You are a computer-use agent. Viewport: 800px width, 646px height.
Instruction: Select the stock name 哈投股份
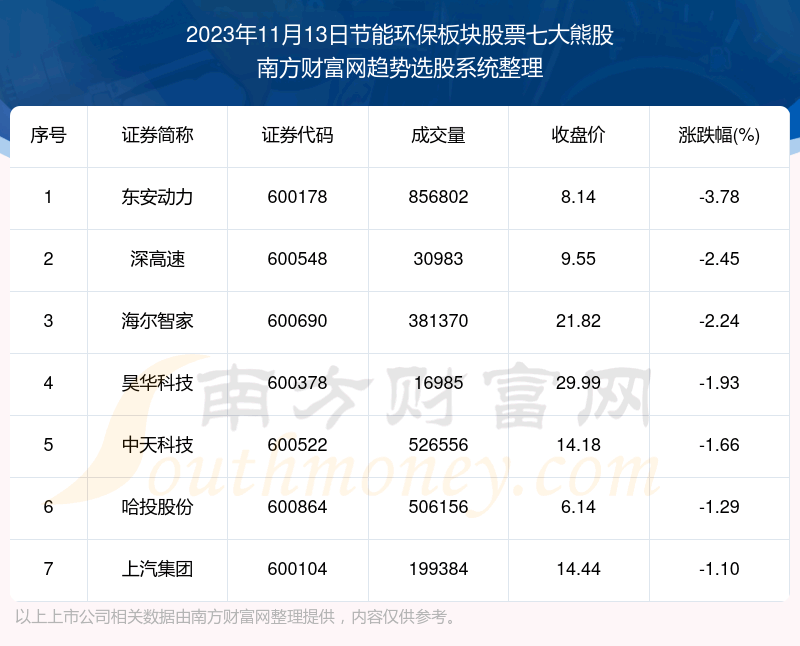157,507
